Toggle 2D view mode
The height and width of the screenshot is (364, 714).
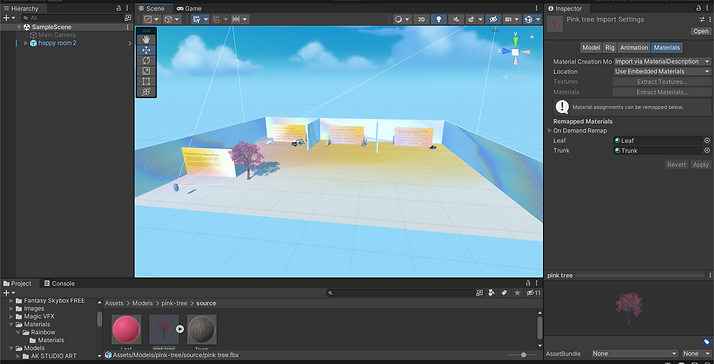coord(422,19)
